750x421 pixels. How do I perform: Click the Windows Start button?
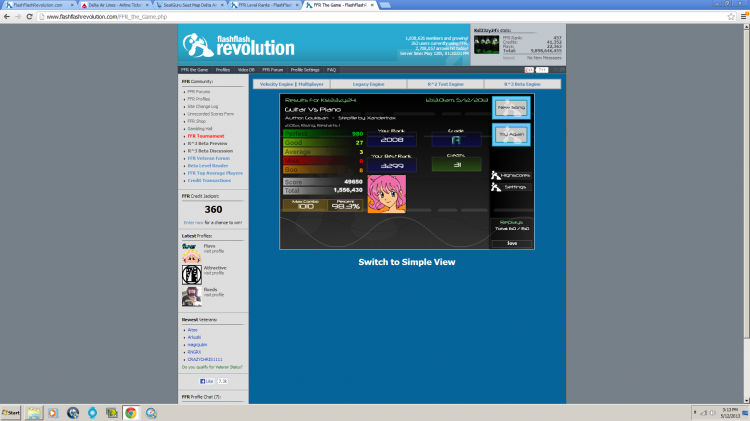[11, 413]
